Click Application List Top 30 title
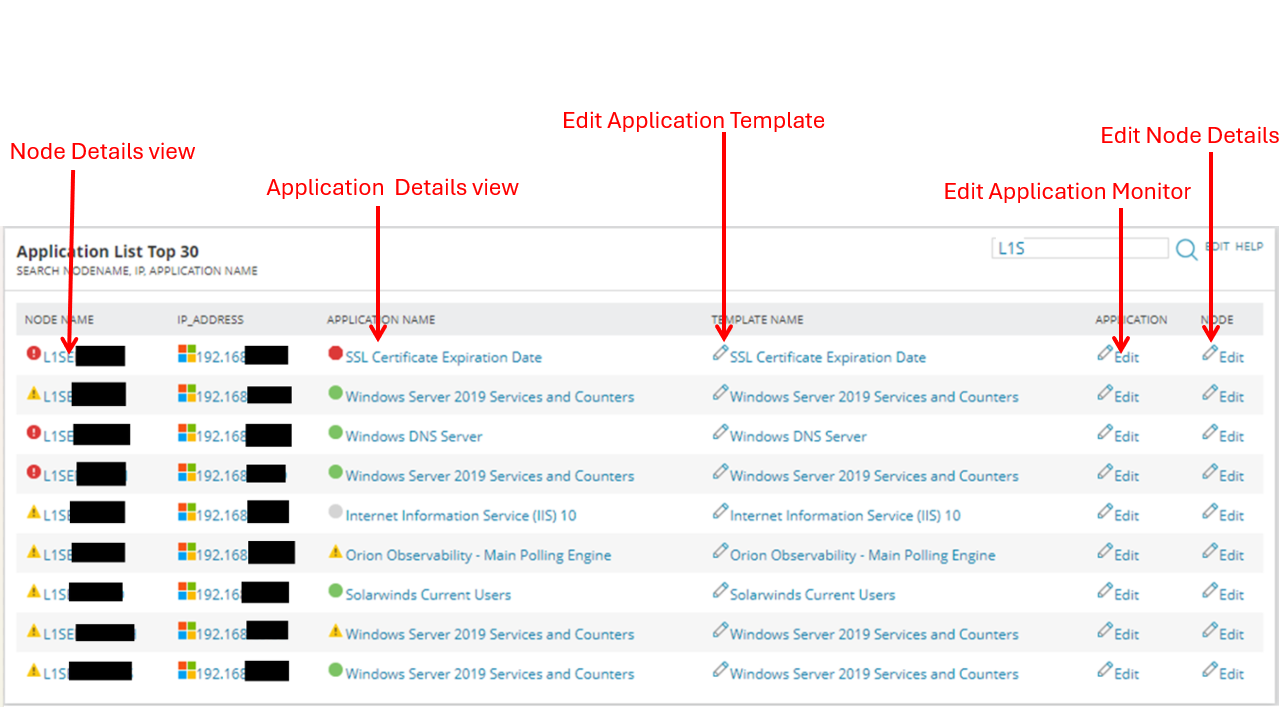The width and height of the screenshot is (1279, 716). point(107,252)
